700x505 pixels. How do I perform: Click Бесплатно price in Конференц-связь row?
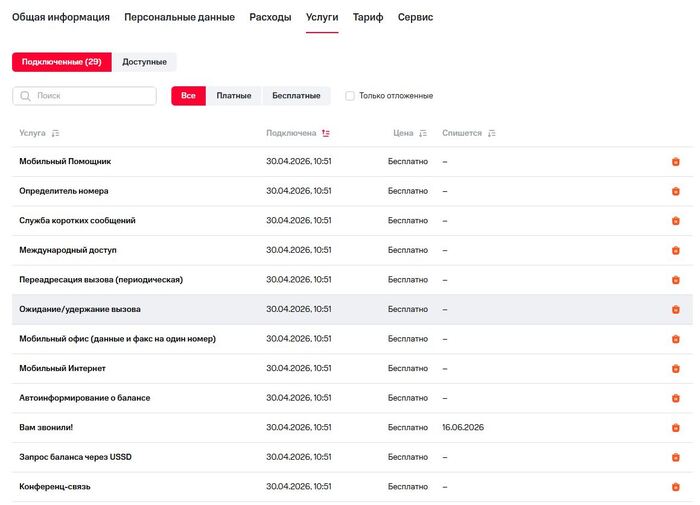pyautogui.click(x=408, y=486)
